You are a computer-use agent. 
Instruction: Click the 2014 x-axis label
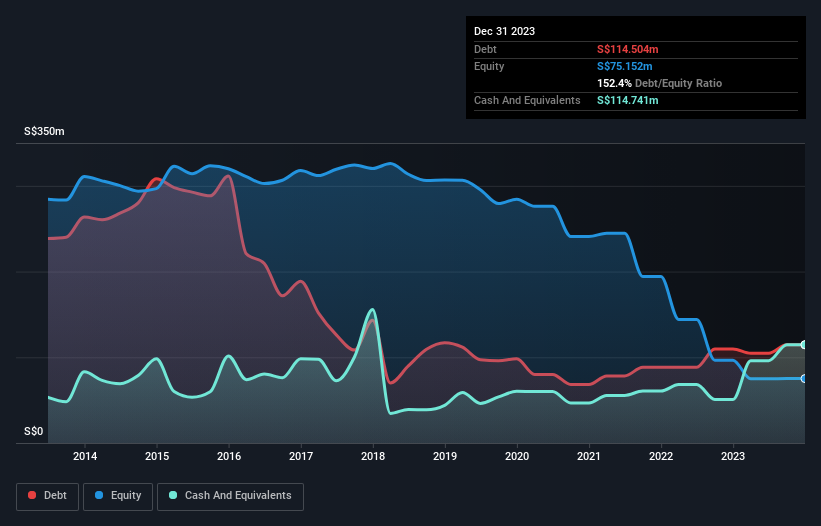coord(85,456)
